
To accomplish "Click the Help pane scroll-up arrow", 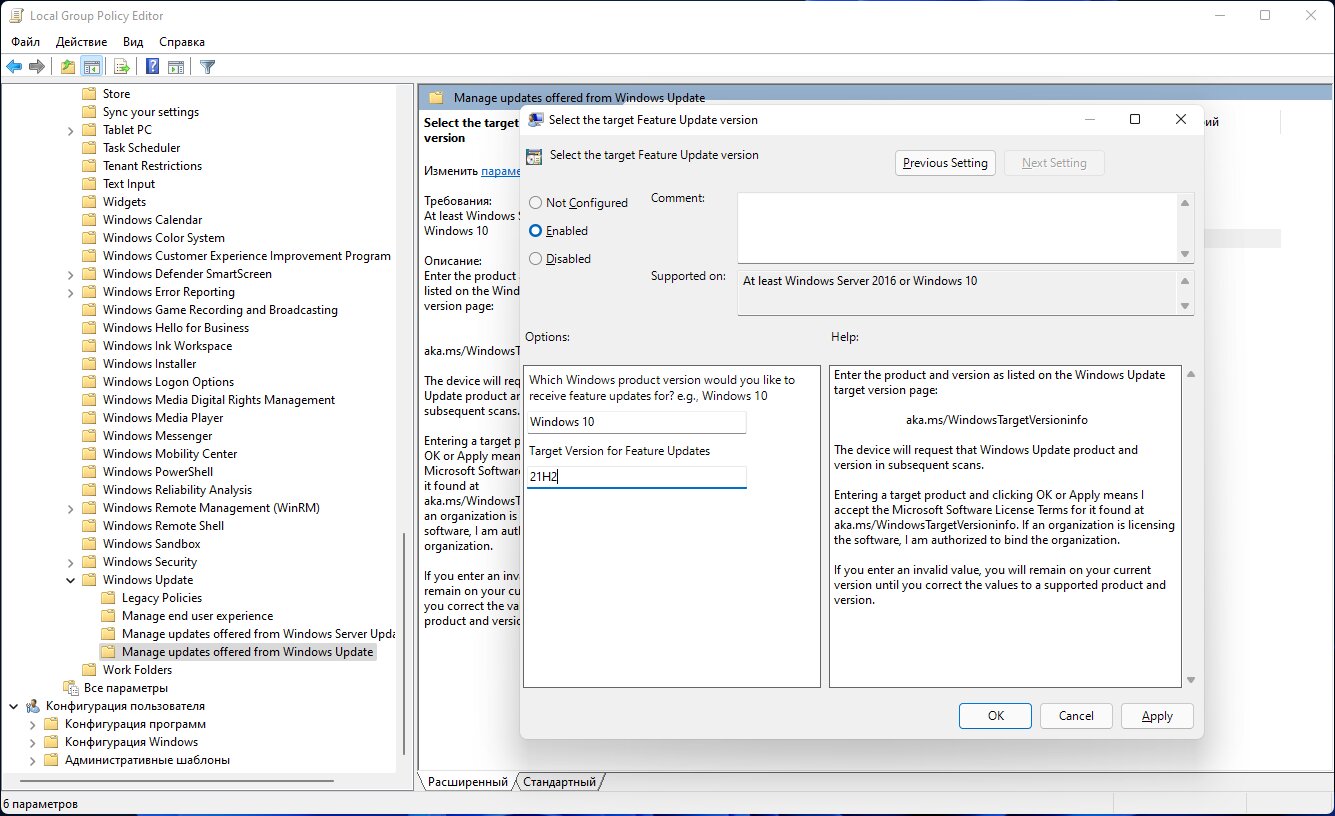I will pyautogui.click(x=1190, y=374).
